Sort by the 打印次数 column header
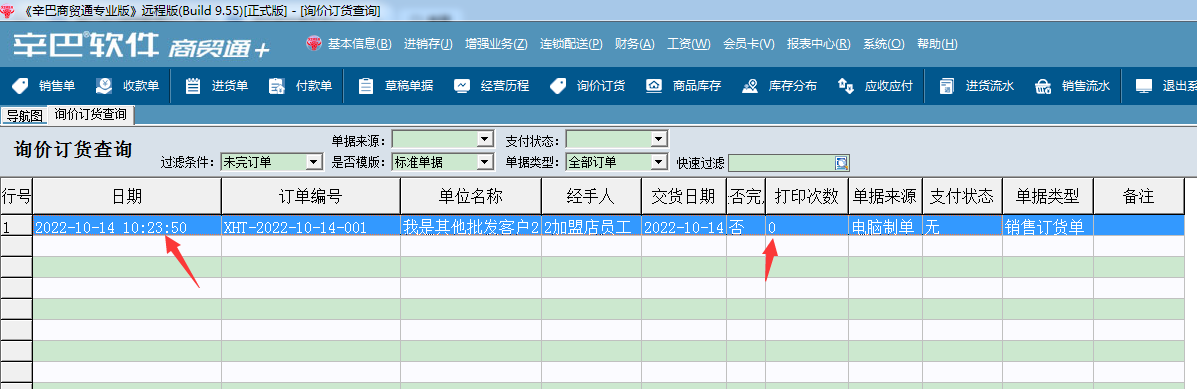The image size is (1197, 389). click(x=807, y=197)
